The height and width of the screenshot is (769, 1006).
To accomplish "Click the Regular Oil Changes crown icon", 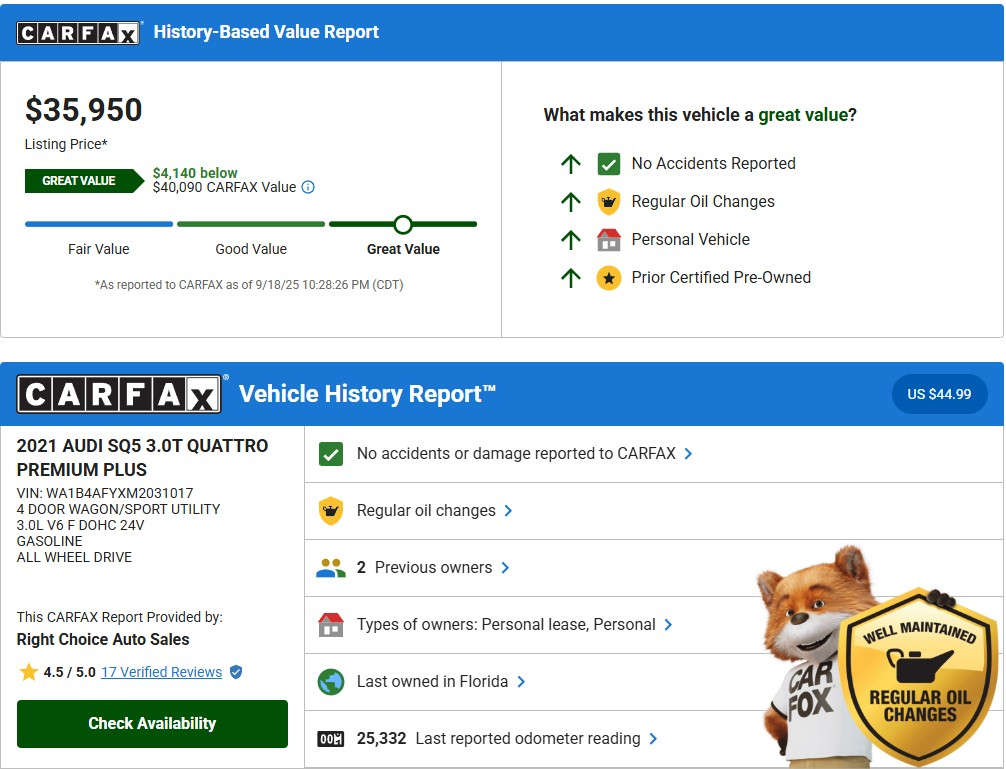I will (608, 202).
